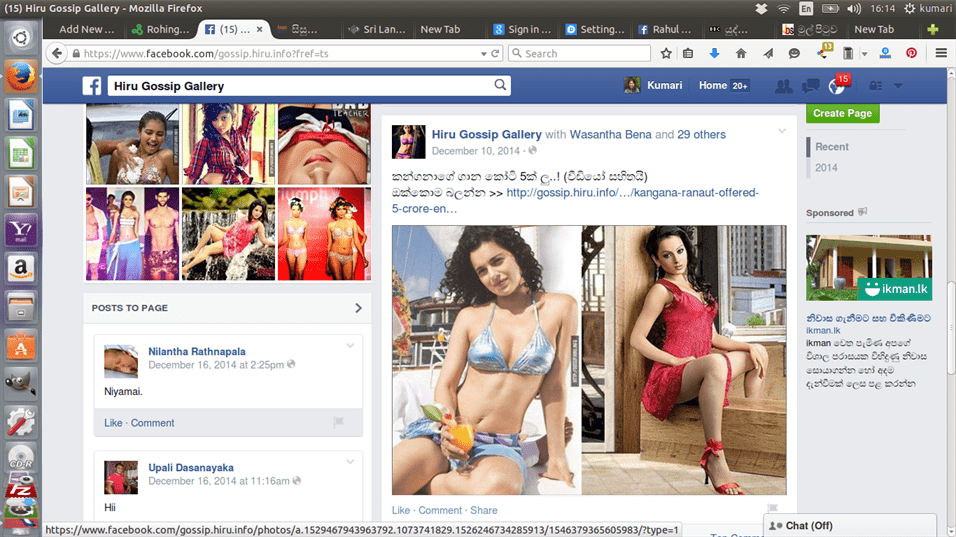Switch to the Rahul ... tab

pyautogui.click(x=665, y=29)
